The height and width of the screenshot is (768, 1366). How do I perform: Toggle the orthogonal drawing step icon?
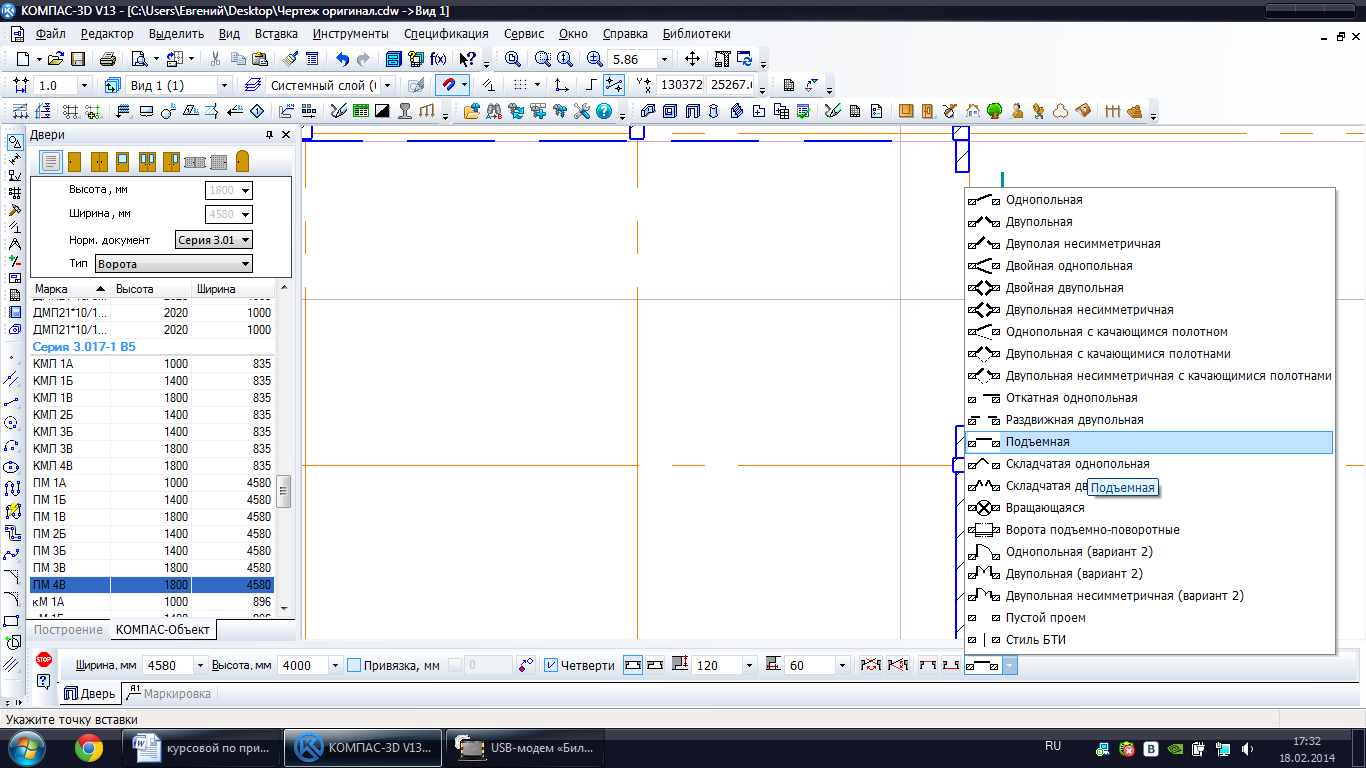(593, 85)
